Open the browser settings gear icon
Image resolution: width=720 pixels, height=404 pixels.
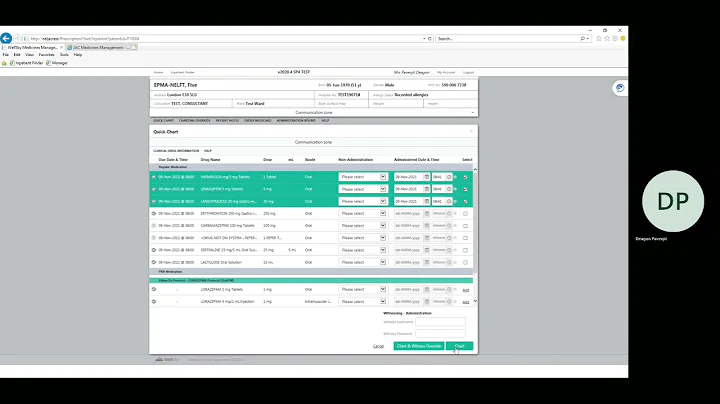coord(615,39)
